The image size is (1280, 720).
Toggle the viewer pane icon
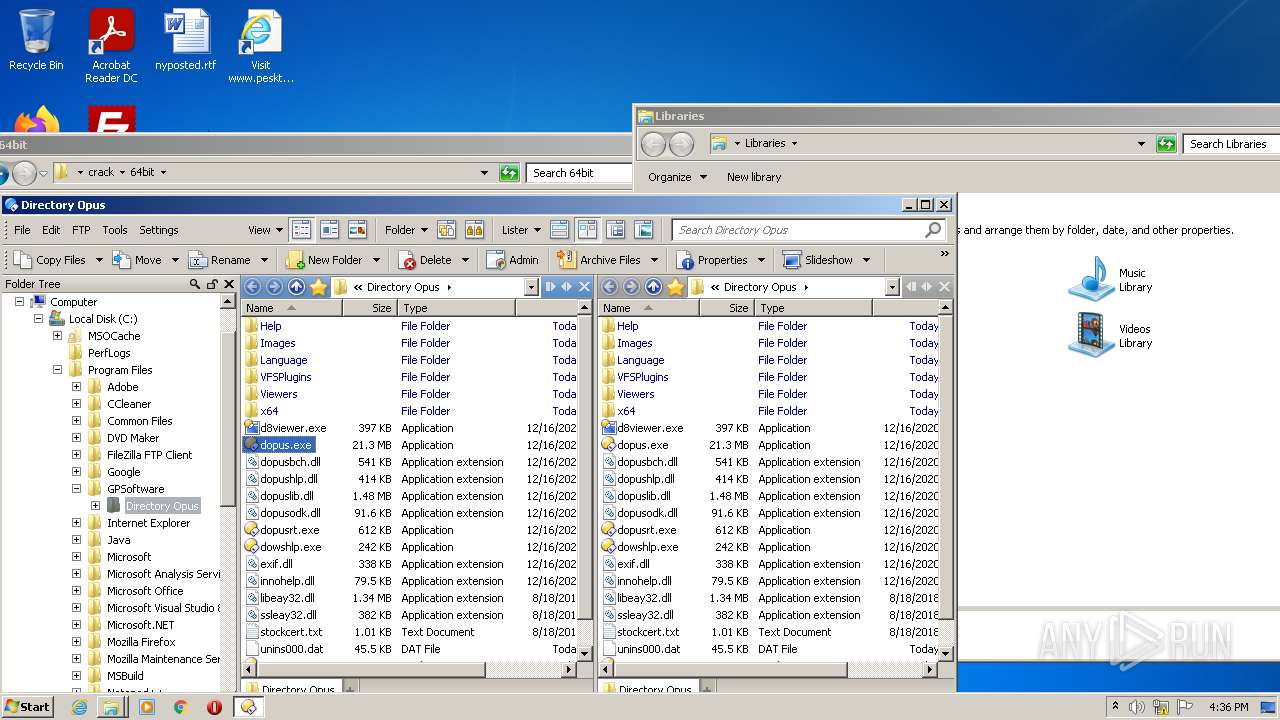(644, 230)
